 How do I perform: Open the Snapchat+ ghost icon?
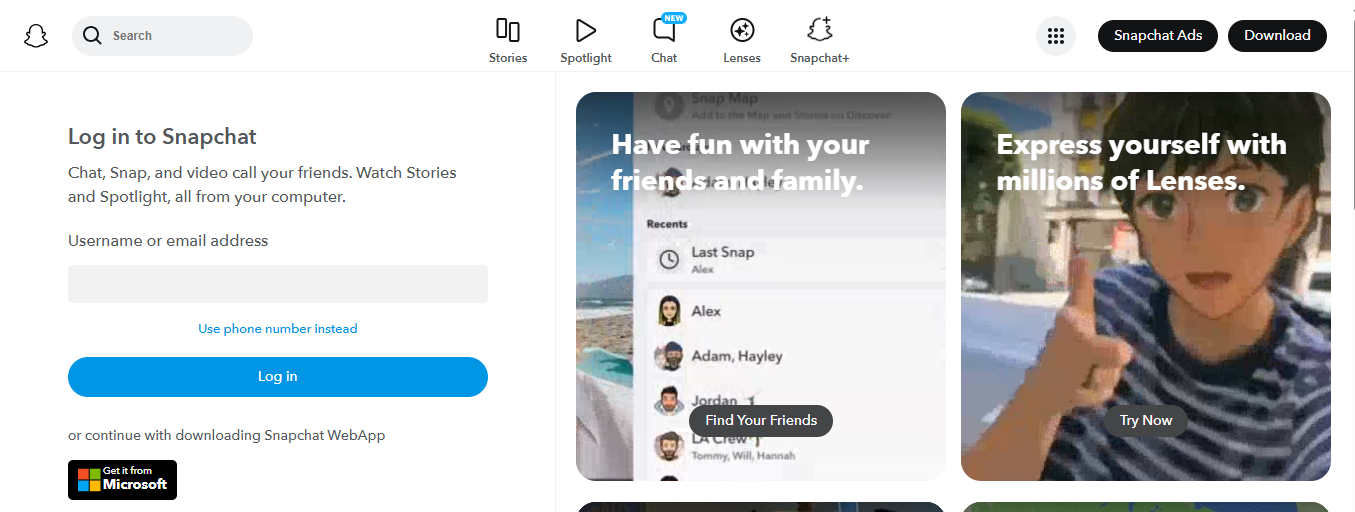pos(820,29)
